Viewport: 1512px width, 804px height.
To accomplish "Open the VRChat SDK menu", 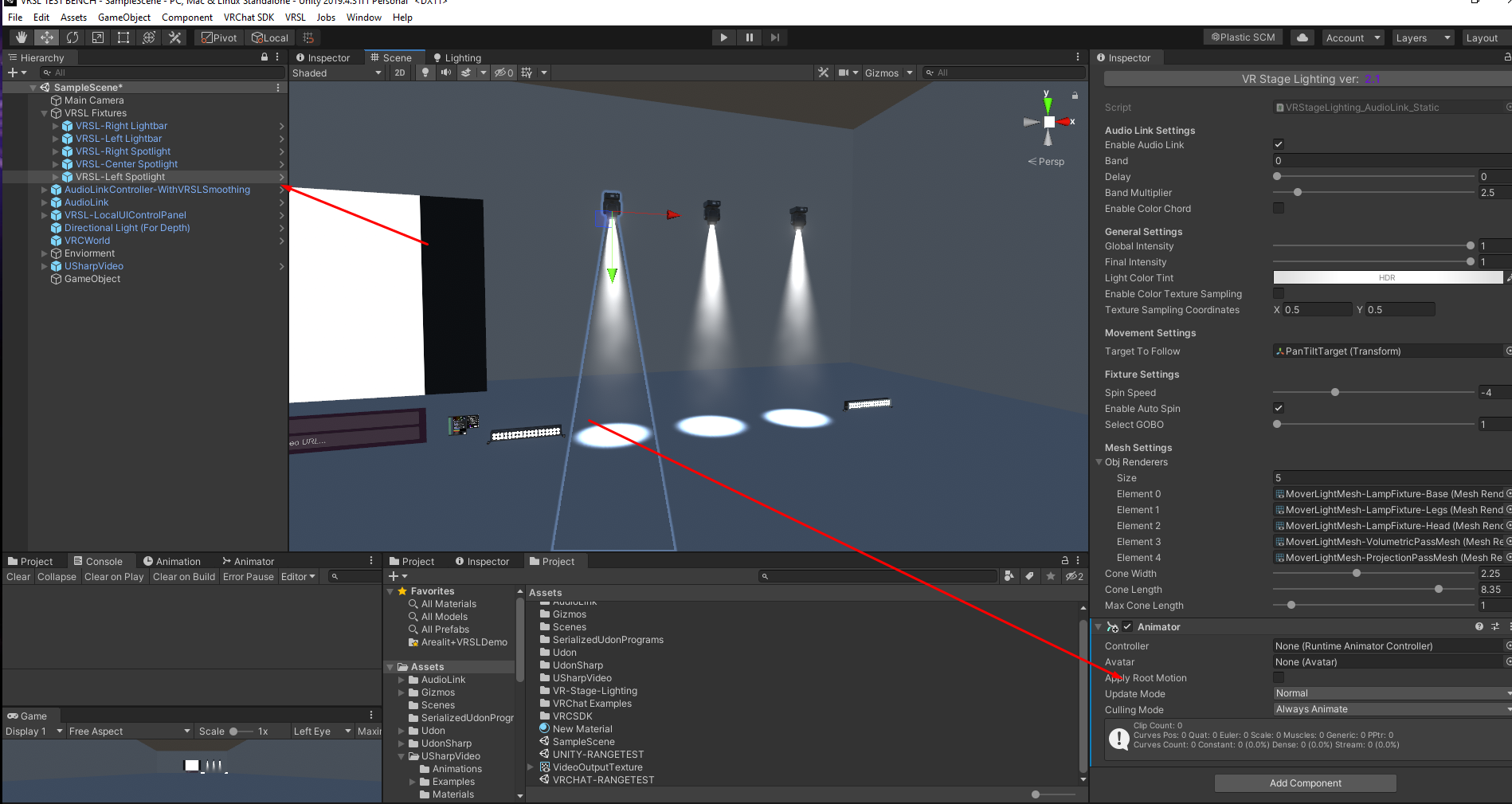I will tap(249, 17).
